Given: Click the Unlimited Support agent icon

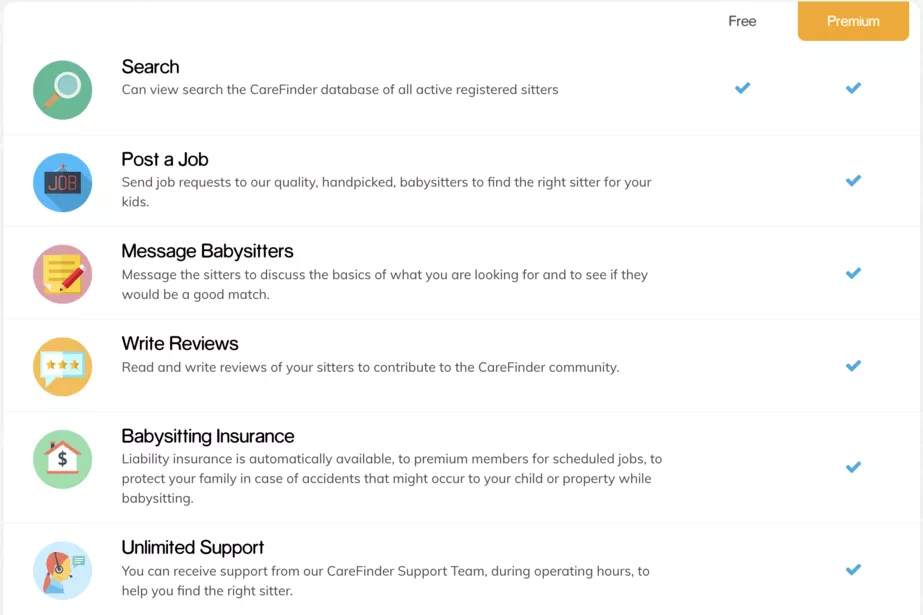Looking at the screenshot, I should (x=62, y=570).
